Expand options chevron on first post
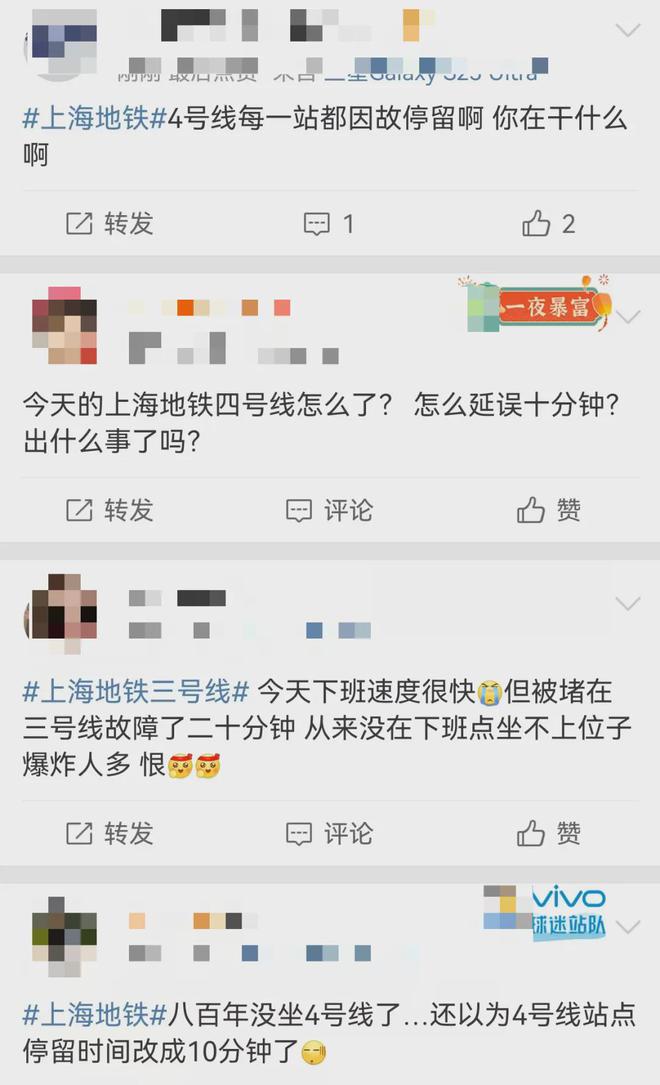This screenshot has width=660, height=1085. (627, 30)
